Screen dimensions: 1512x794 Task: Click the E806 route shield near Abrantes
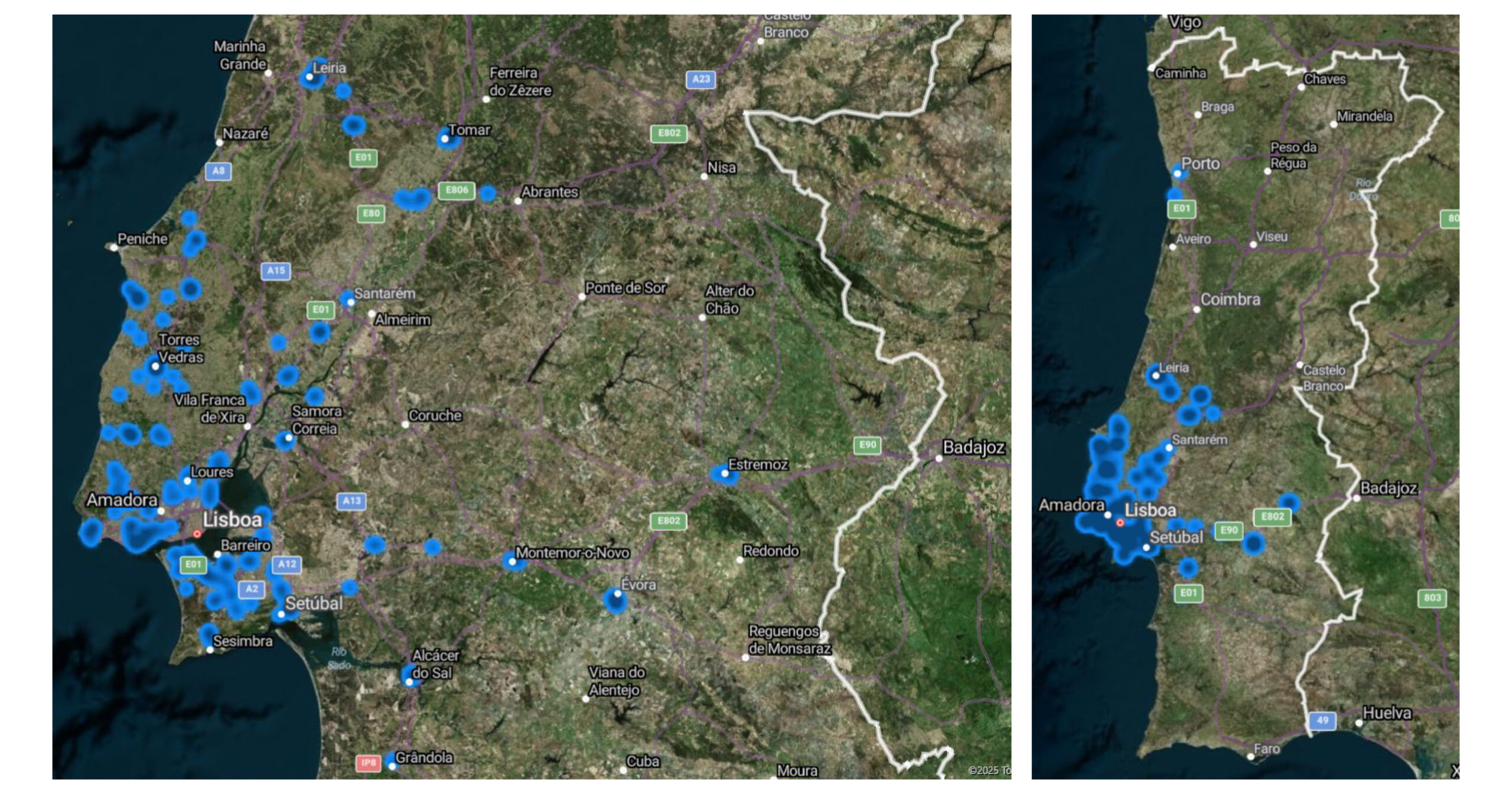point(457,190)
